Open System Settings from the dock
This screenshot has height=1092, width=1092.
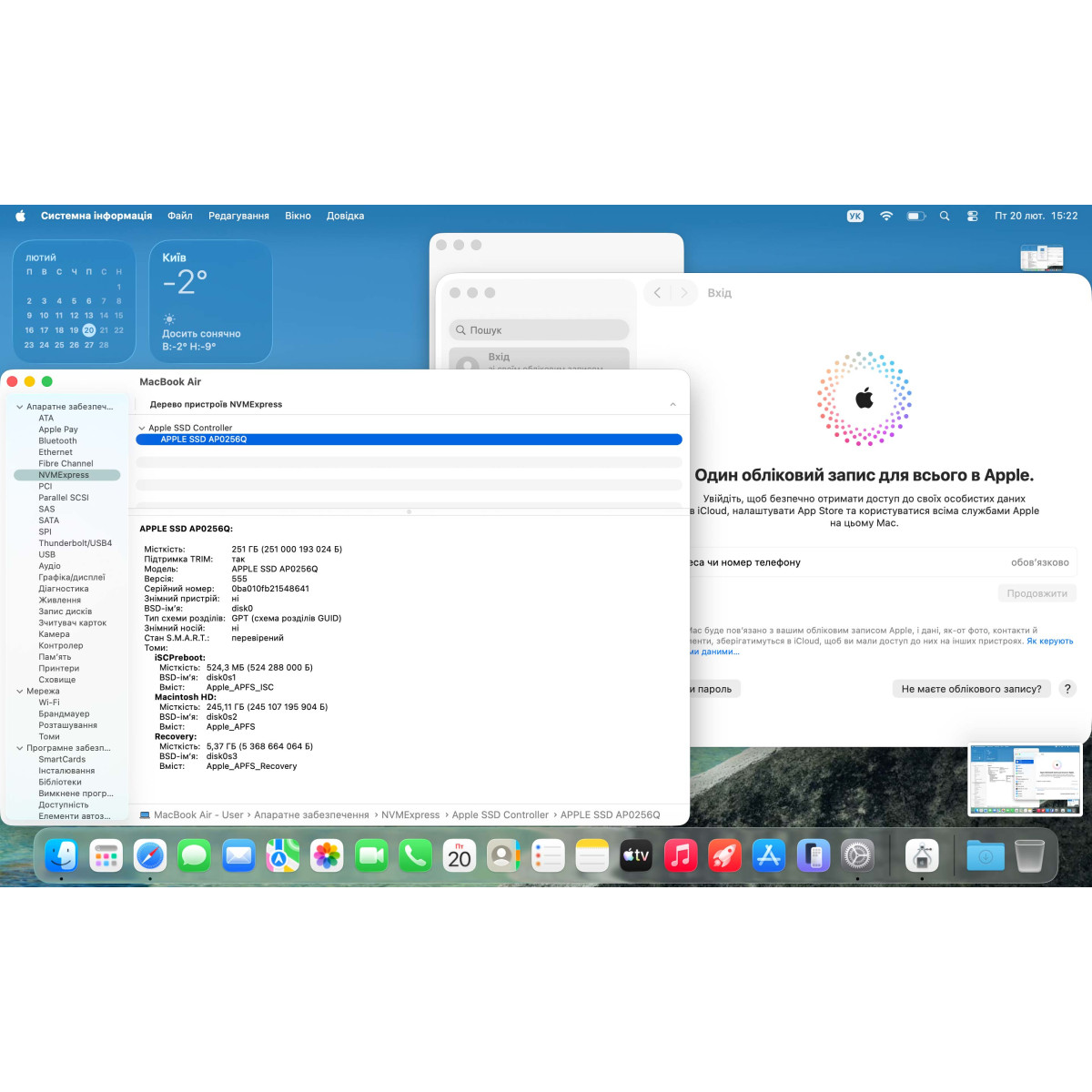pyautogui.click(x=857, y=855)
